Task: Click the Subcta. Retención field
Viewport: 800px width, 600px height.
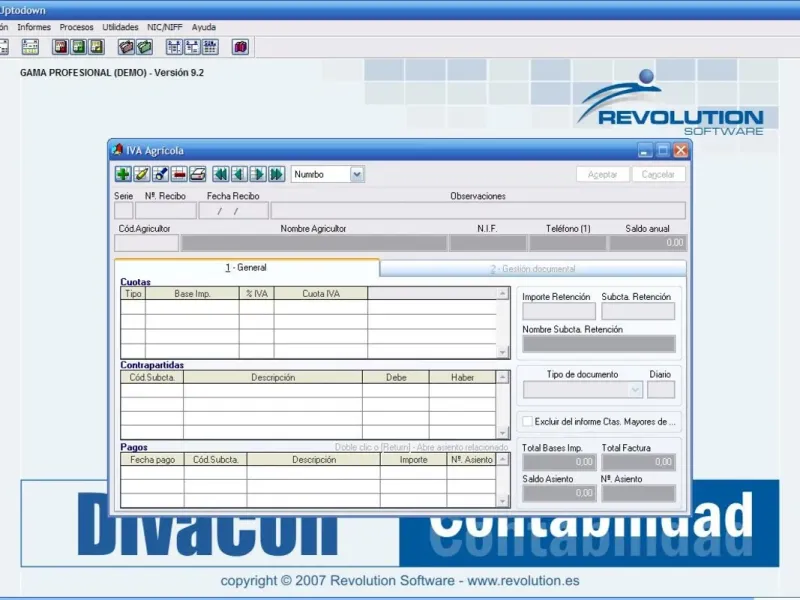Action: pyautogui.click(x=638, y=311)
